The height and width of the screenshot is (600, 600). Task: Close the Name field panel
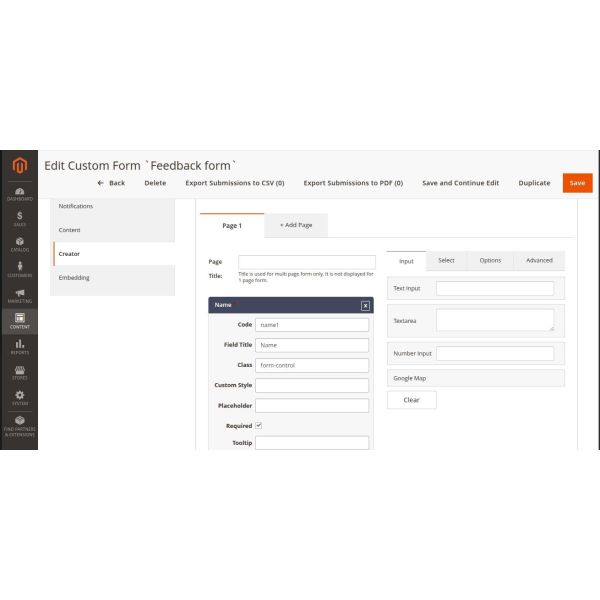pyautogui.click(x=365, y=305)
